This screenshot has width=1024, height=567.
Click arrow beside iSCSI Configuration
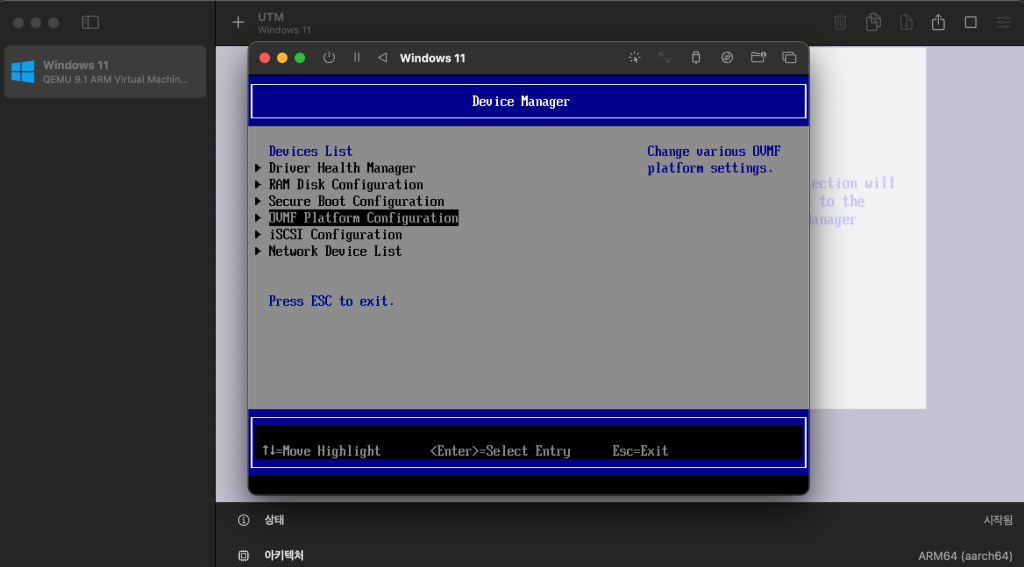tap(259, 235)
